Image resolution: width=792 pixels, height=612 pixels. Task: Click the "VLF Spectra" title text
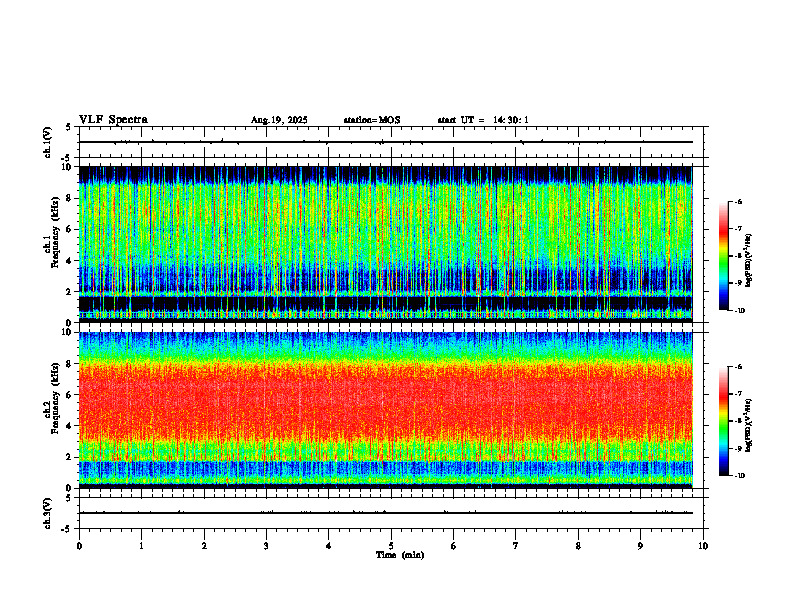click(113, 120)
